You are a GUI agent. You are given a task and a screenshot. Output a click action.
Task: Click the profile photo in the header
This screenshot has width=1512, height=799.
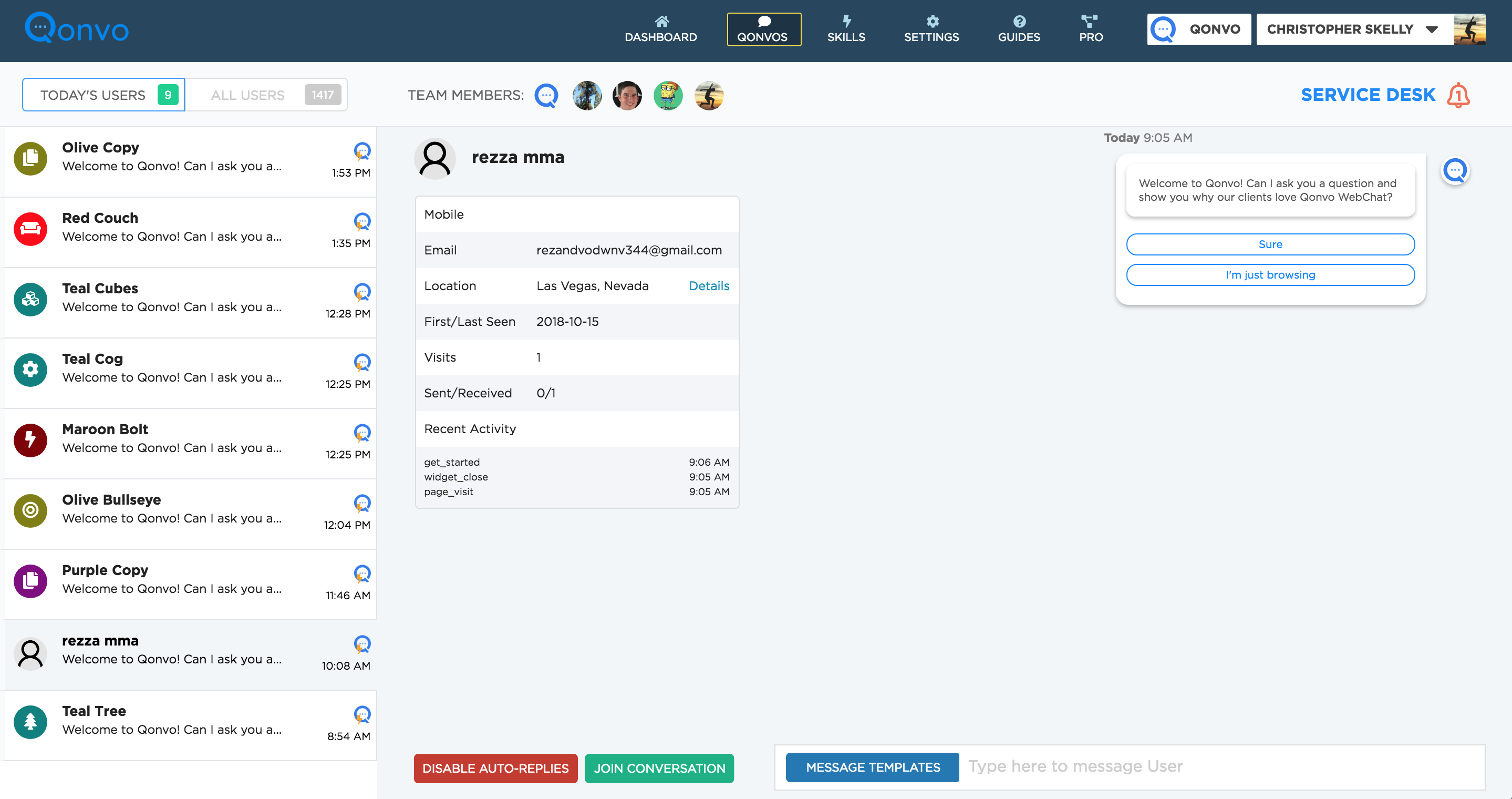click(1469, 29)
